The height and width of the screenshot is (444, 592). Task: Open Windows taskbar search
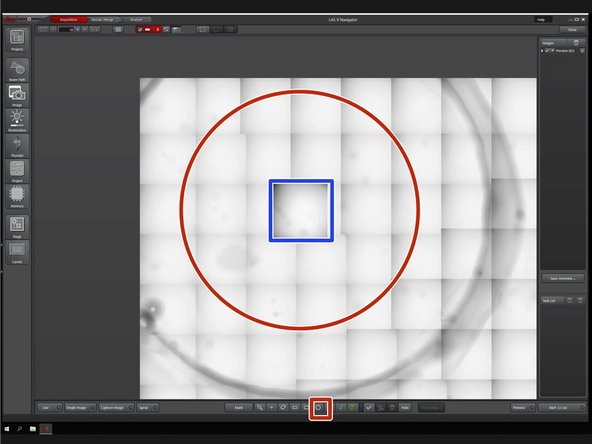coord(20,429)
